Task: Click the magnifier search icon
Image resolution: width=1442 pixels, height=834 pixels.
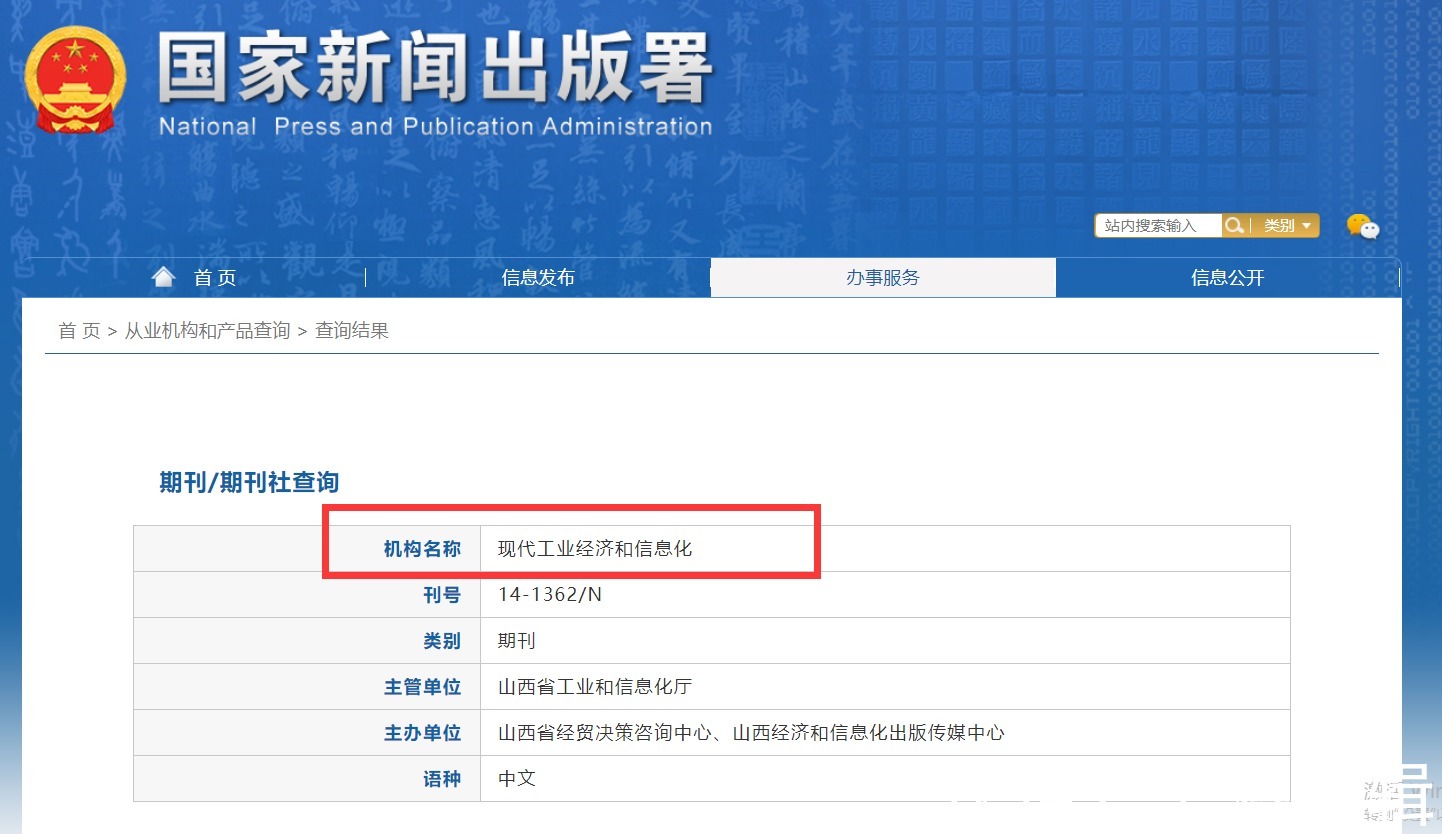Action: 1235,226
